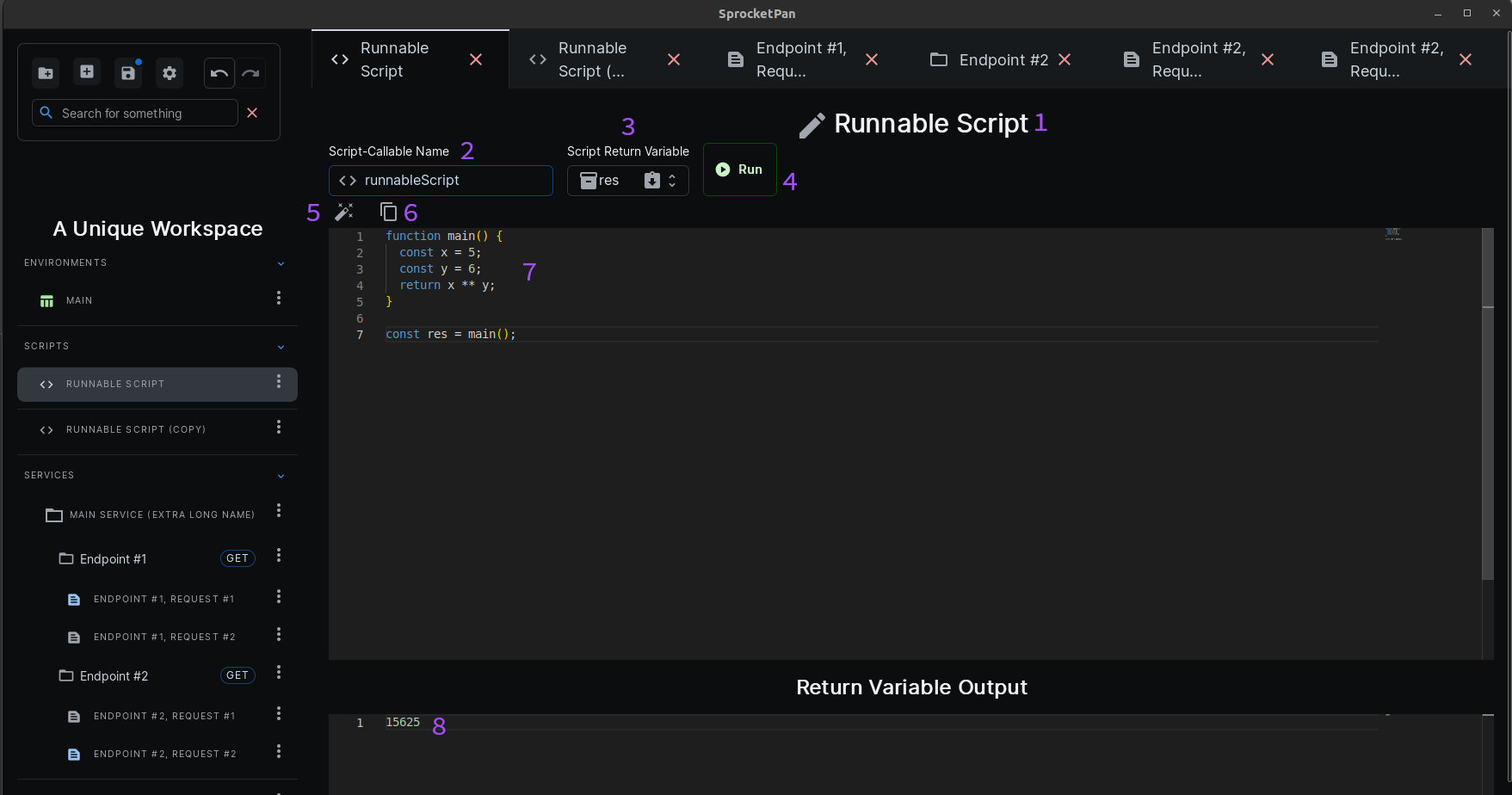Collapse the Services section
This screenshot has height=795, width=1512.
pyautogui.click(x=281, y=476)
